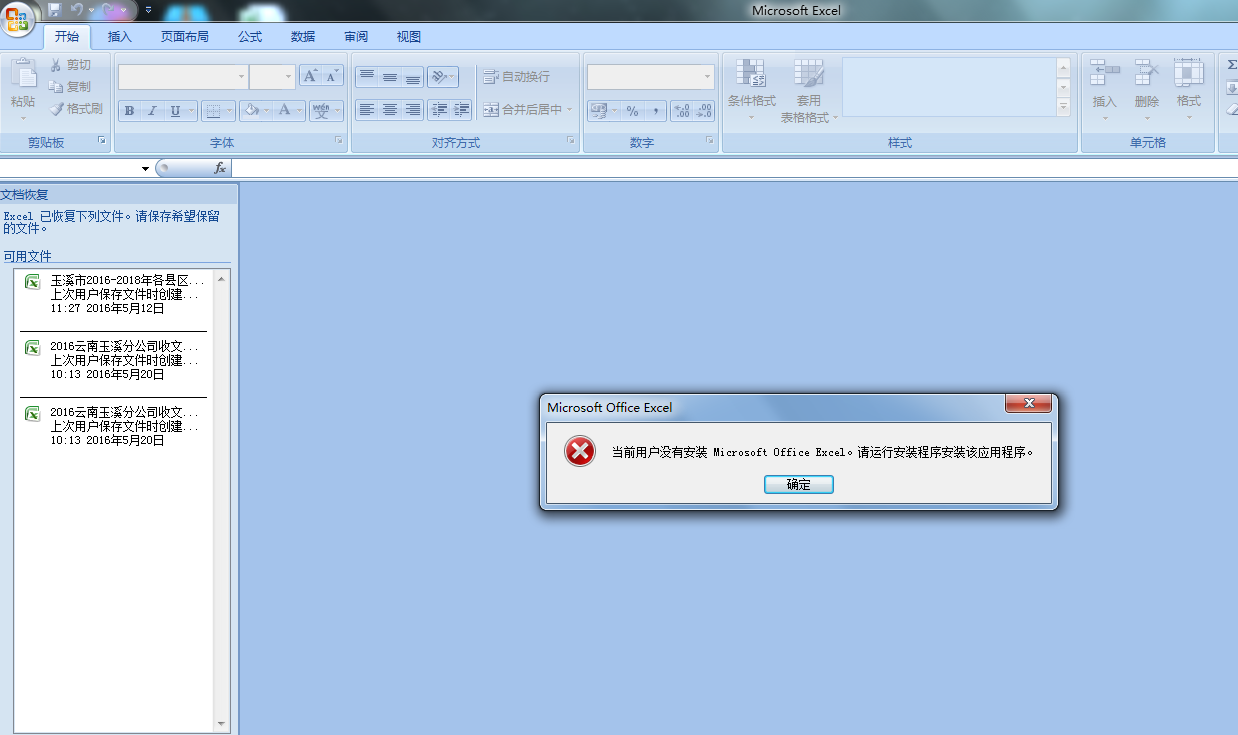Click the Comma Style icon
Viewport: 1238px width, 735px height.
point(655,111)
